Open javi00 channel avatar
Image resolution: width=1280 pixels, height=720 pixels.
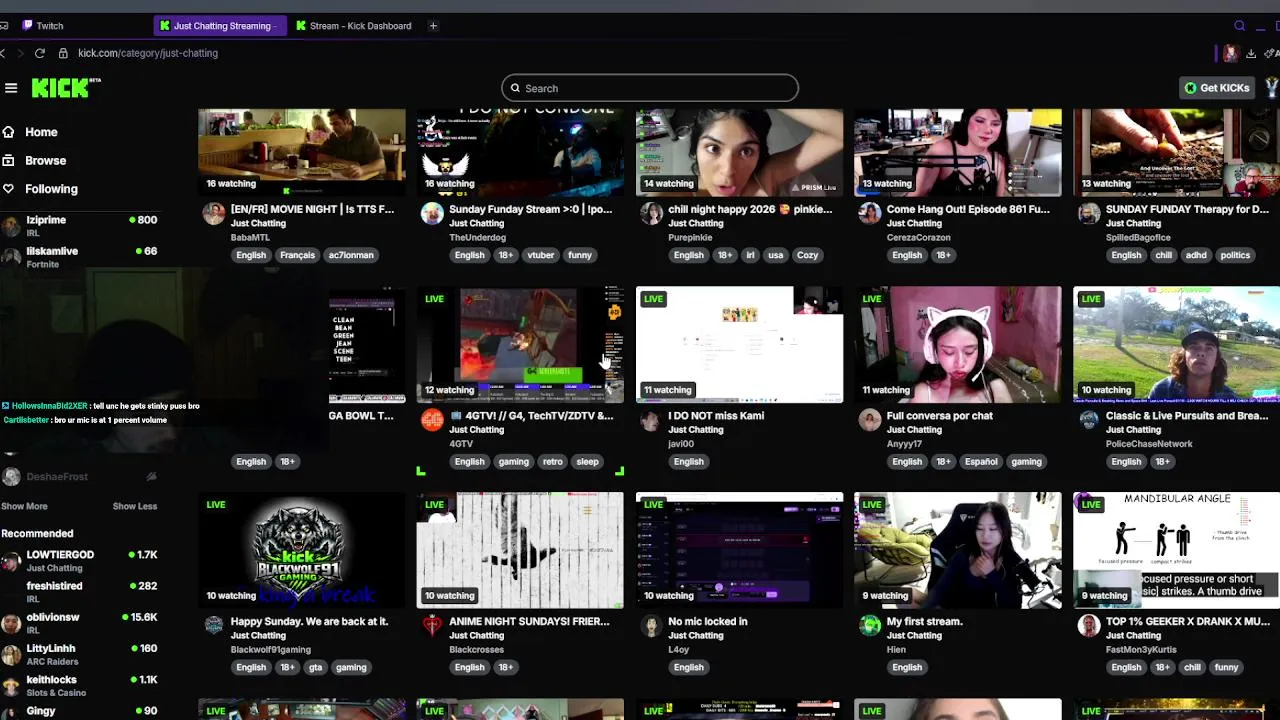[651, 420]
